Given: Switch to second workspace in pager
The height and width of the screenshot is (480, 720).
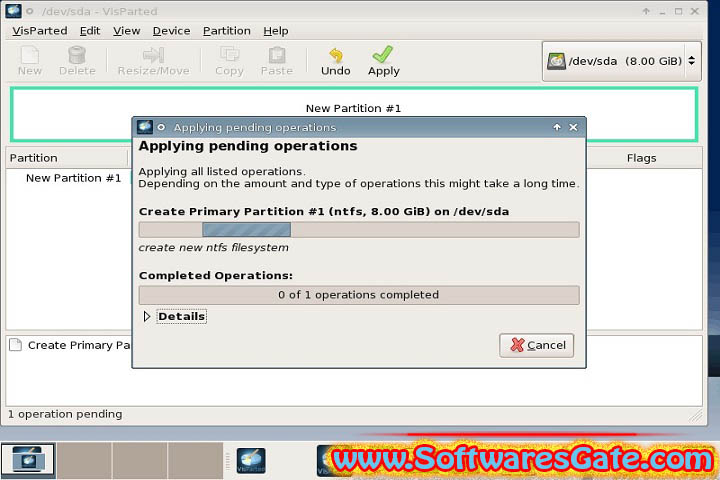Looking at the screenshot, I should point(84,460).
